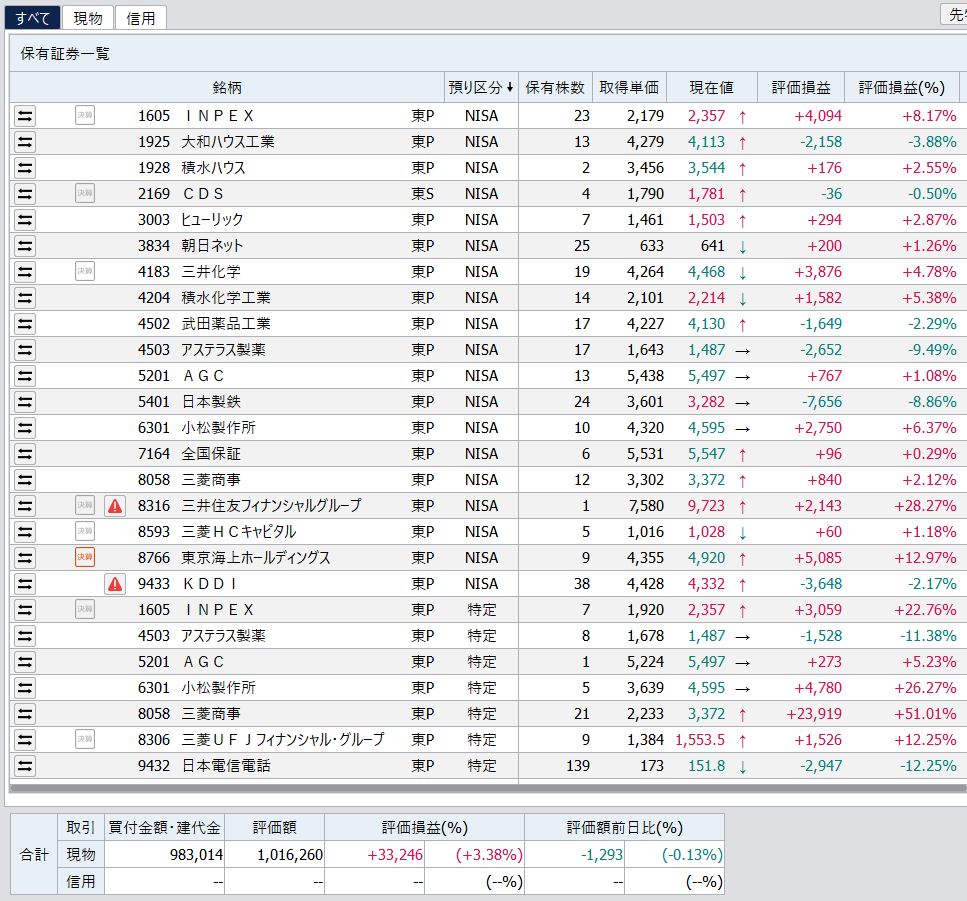Click the 保有株数 column header
The height and width of the screenshot is (901, 967).
pos(555,88)
